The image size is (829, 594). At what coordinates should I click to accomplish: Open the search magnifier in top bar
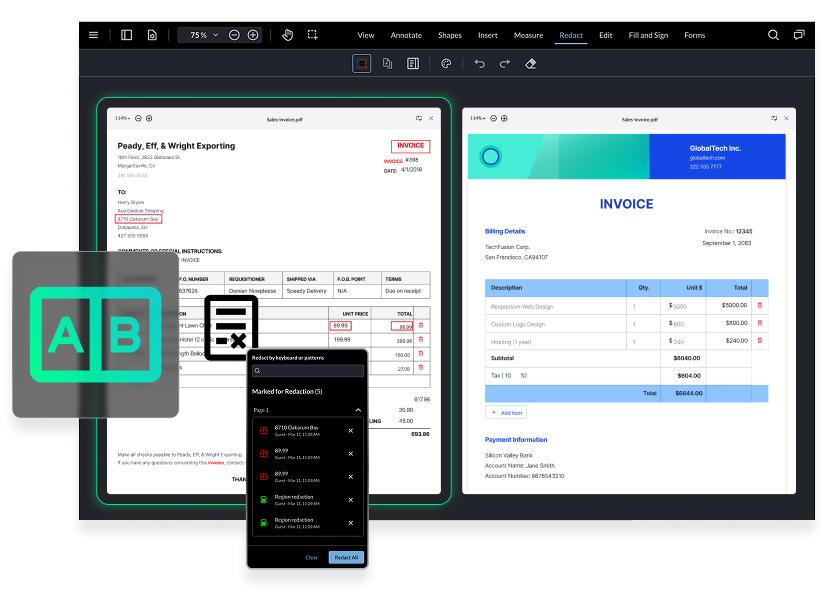(x=773, y=35)
